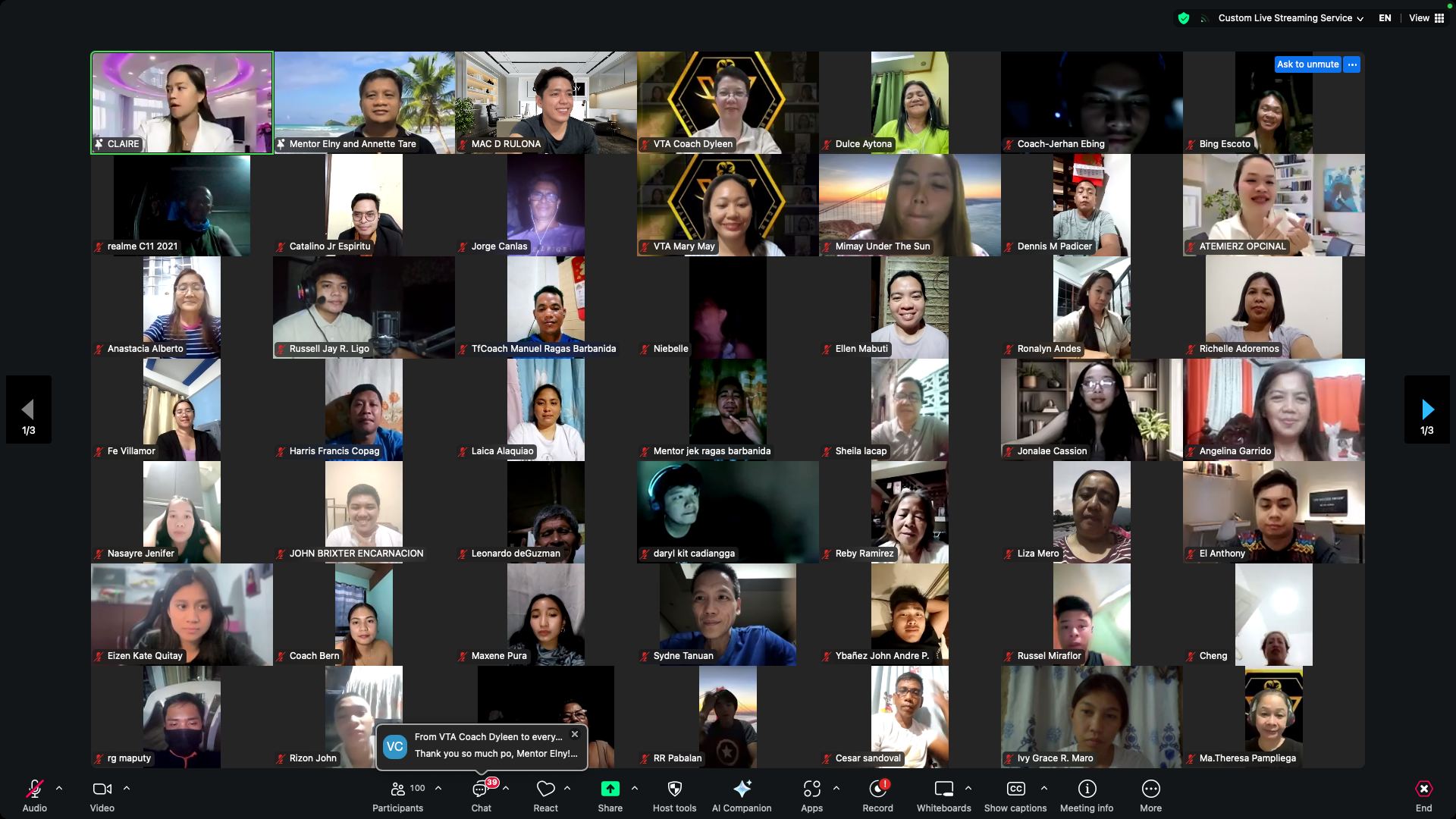Select Eizen Kate Quitay's video tile

pyautogui.click(x=182, y=614)
